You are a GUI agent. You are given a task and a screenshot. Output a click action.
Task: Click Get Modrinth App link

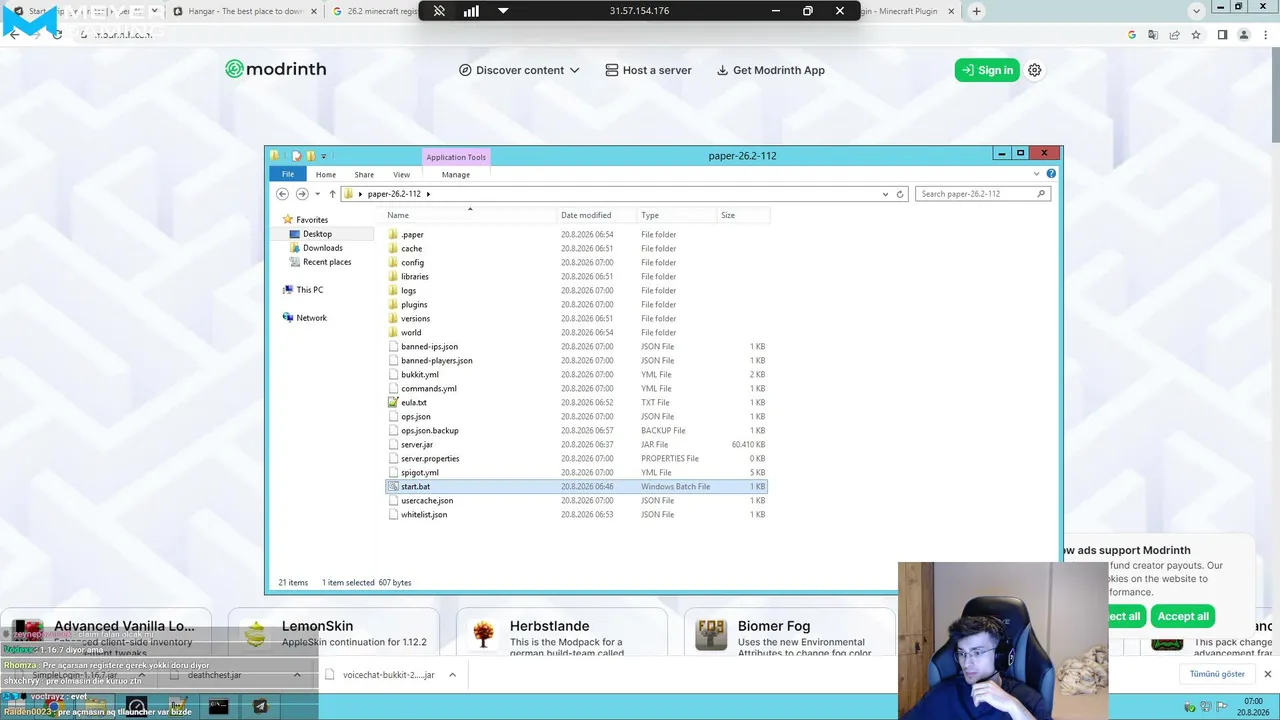pyautogui.click(x=770, y=70)
